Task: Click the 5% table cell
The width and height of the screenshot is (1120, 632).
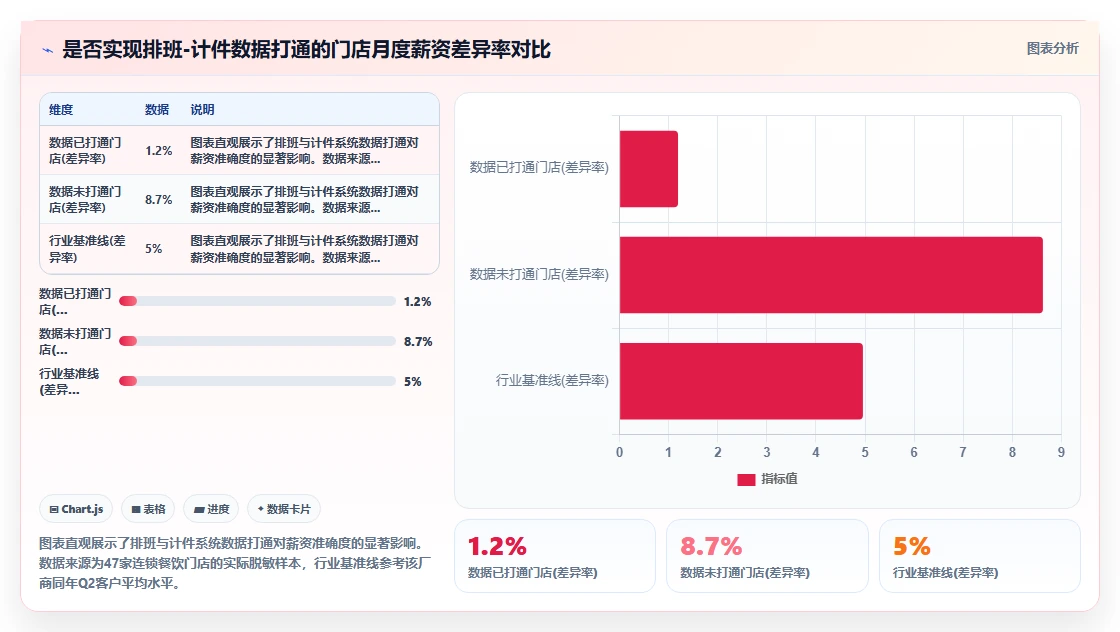Action: [154, 249]
